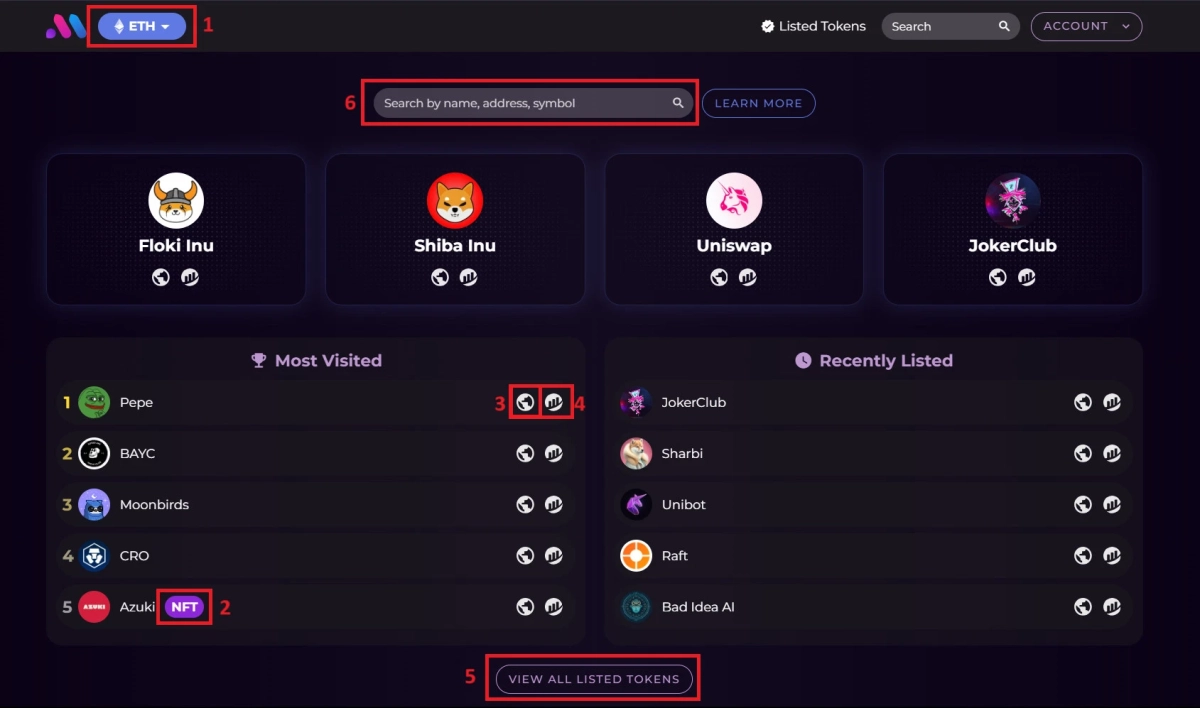Click the globe icon next to Bad Idea AI
The height and width of the screenshot is (708, 1200).
click(x=1082, y=606)
